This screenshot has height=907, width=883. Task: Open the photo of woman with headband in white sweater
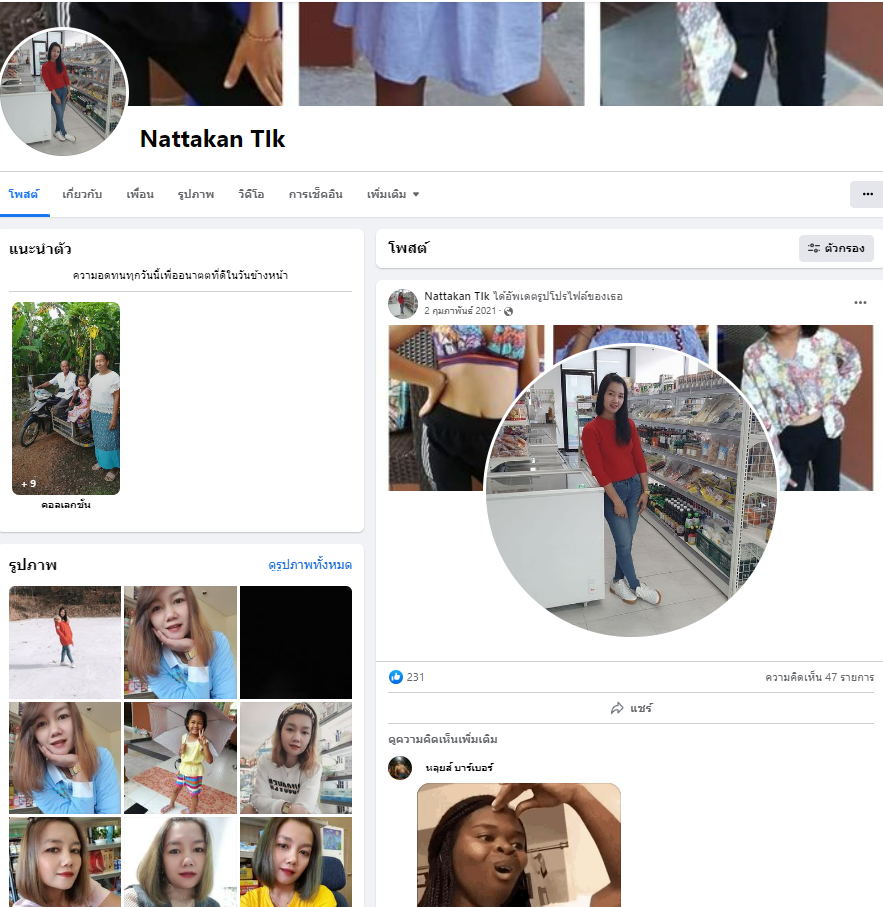click(x=296, y=758)
